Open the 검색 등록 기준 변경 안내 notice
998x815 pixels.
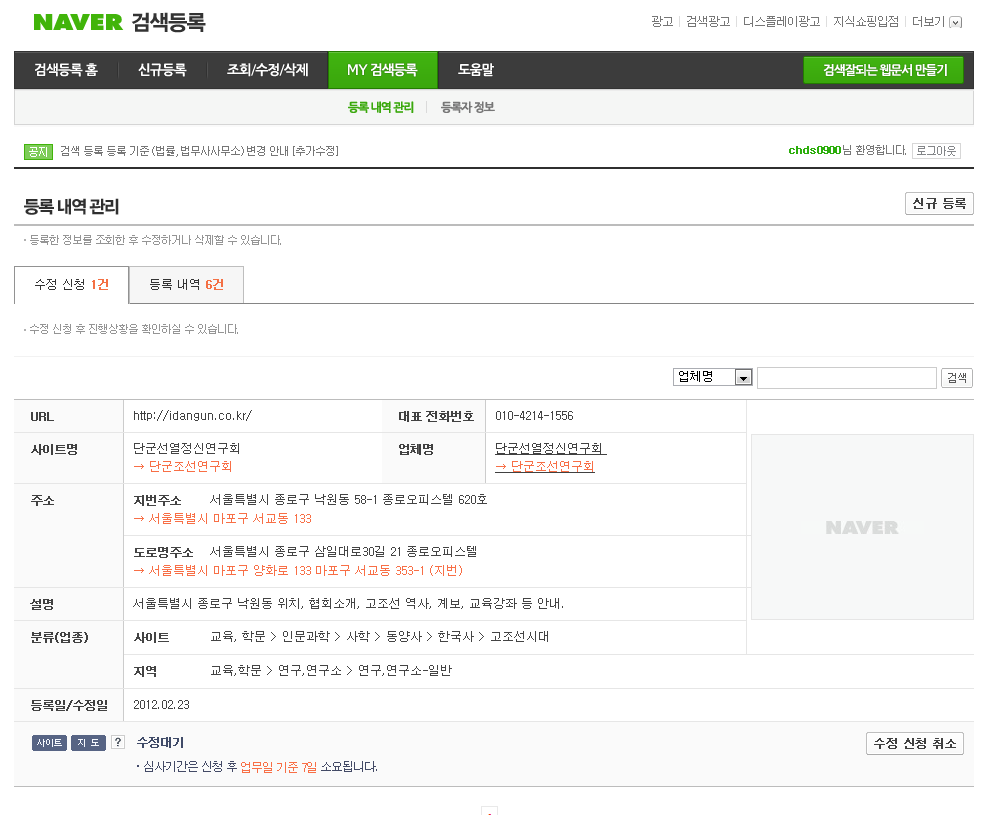199,151
